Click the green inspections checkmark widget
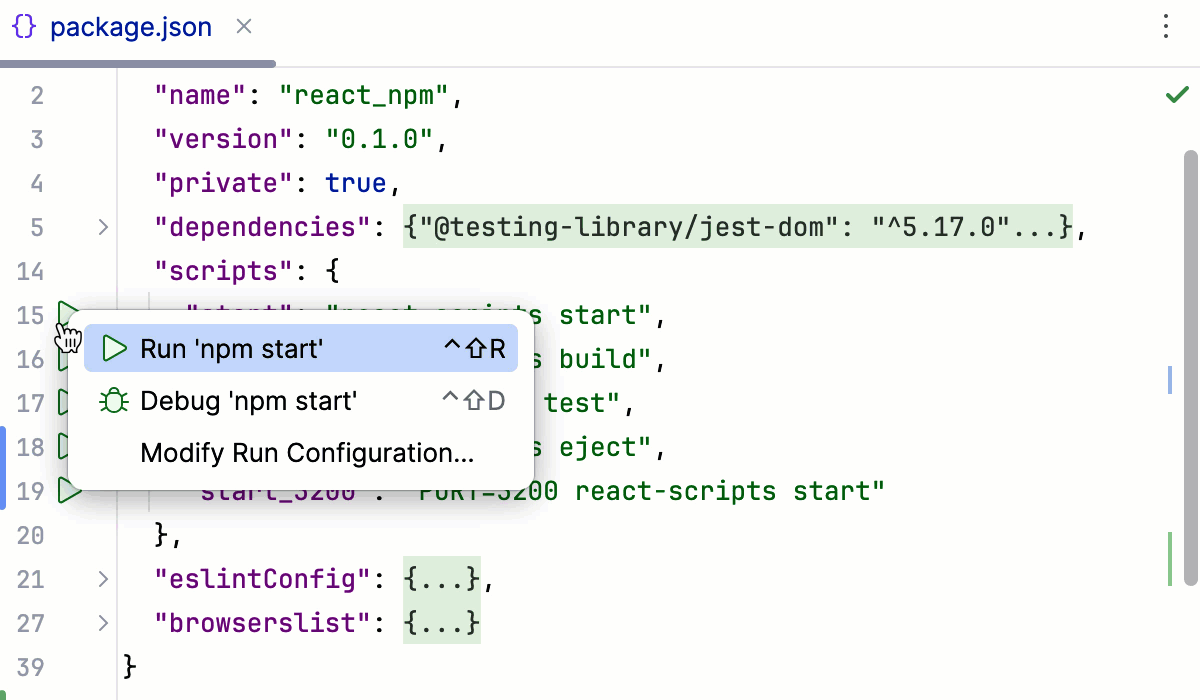 pyautogui.click(x=1177, y=94)
